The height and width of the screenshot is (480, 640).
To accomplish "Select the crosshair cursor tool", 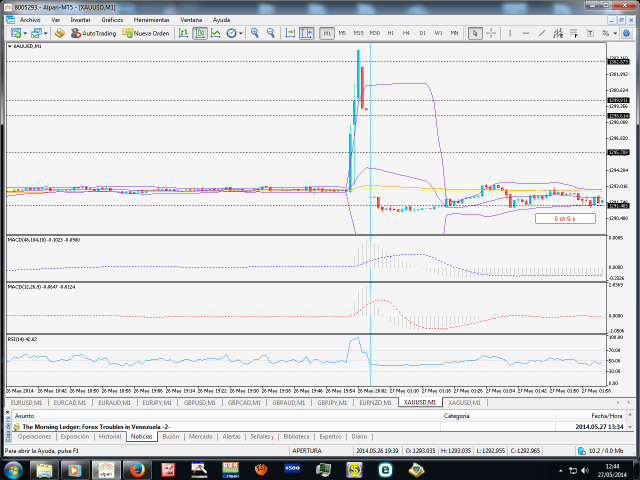I will click(490, 33).
